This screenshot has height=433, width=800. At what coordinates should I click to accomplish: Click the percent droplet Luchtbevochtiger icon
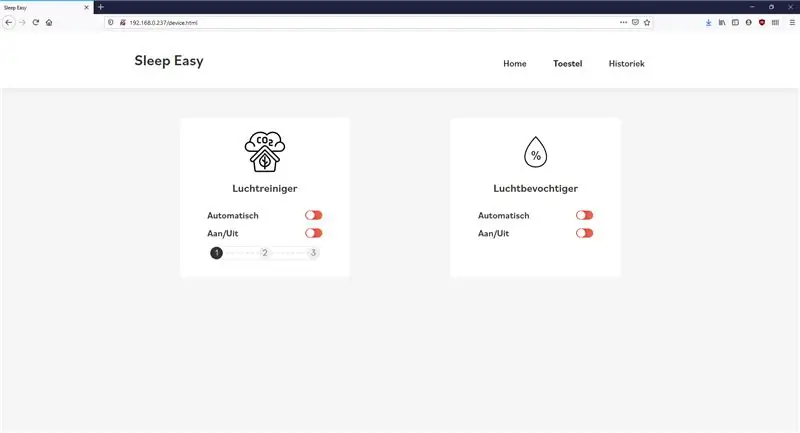click(536, 152)
